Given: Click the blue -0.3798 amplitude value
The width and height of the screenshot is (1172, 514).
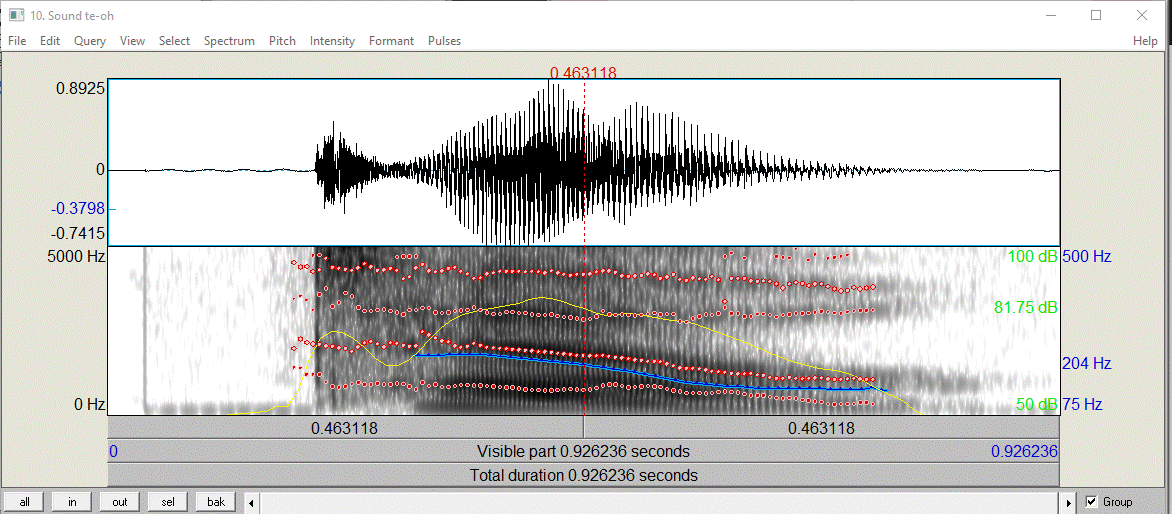Looking at the screenshot, I should point(78,208).
